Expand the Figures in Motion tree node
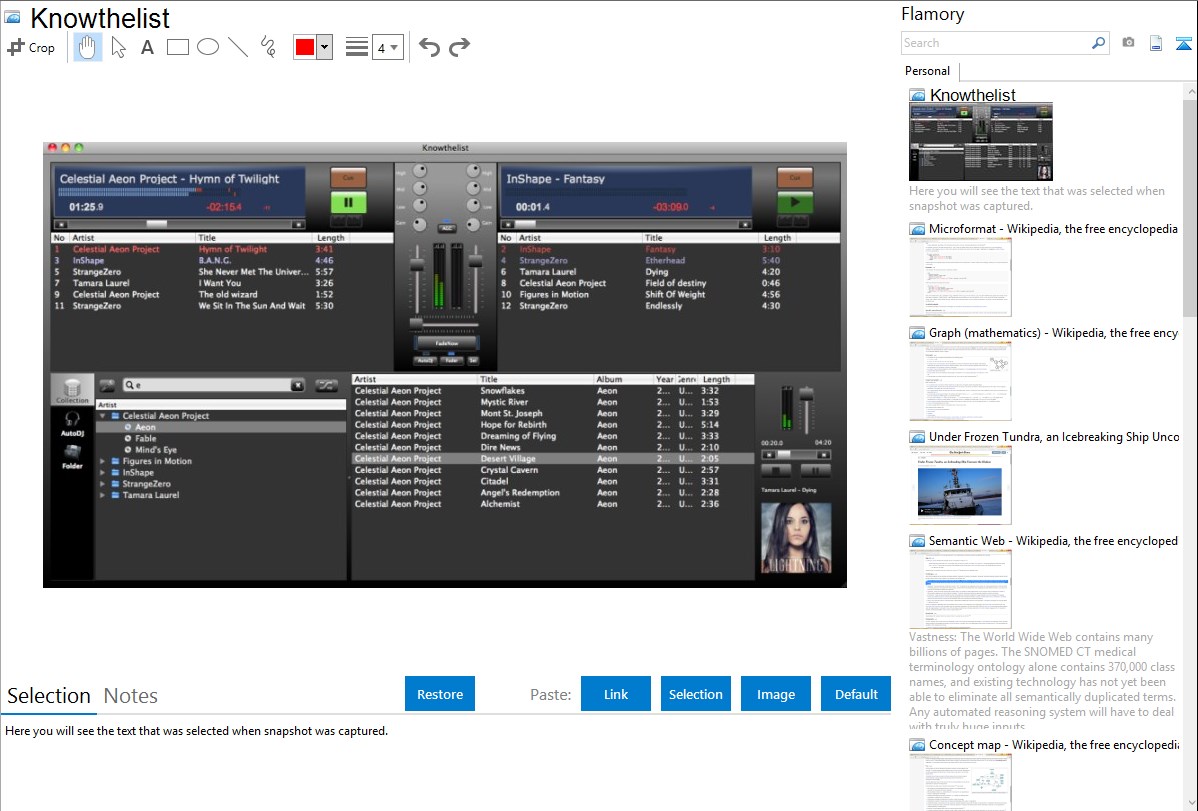1198x811 pixels. tap(103, 461)
